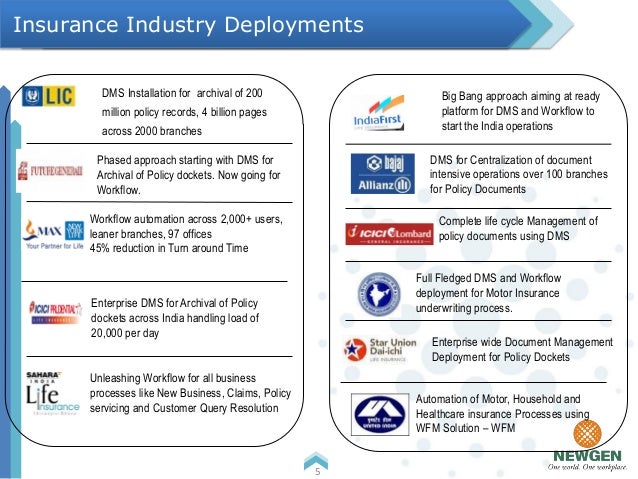The image size is (638, 479).
Task: Open the ICICI Prudential logo
Action: [55, 313]
